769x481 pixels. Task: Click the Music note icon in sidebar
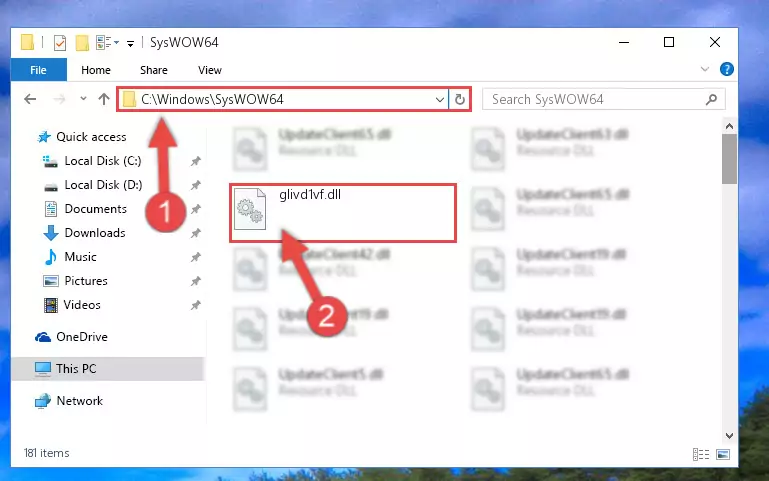(x=51, y=257)
